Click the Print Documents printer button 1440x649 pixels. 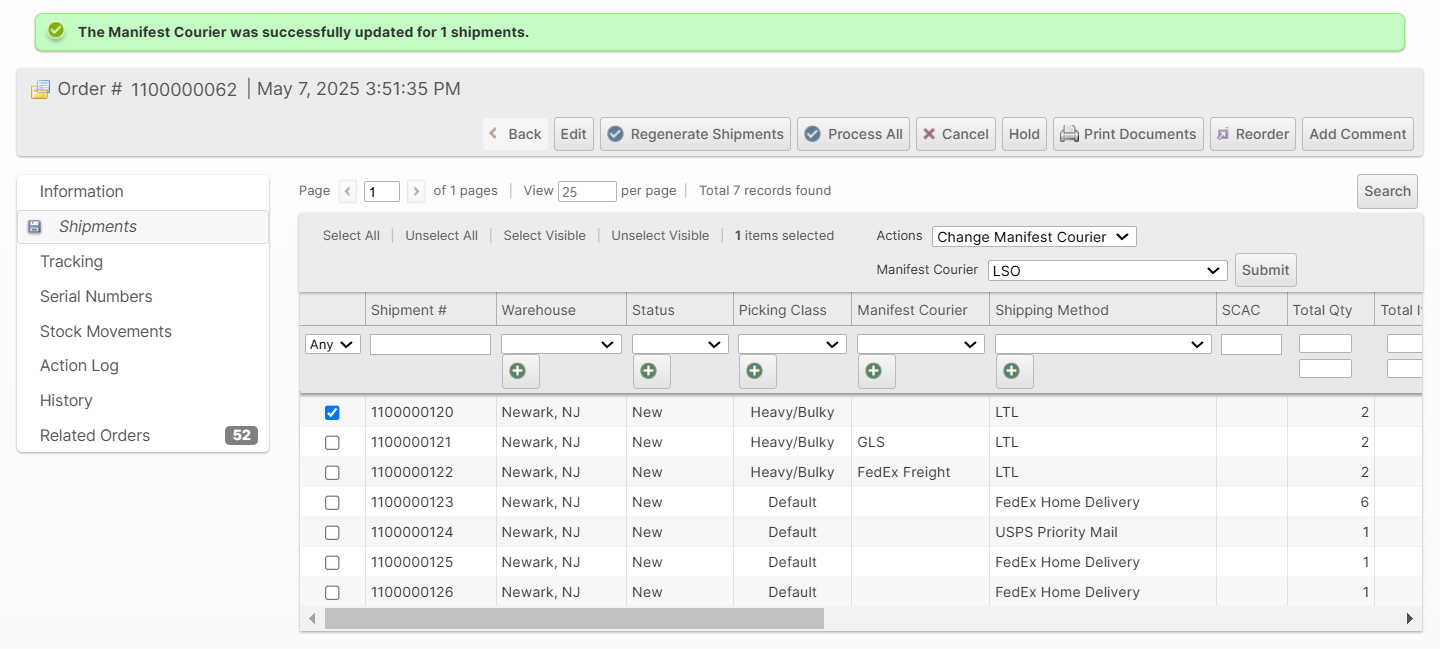pyautogui.click(x=1128, y=134)
